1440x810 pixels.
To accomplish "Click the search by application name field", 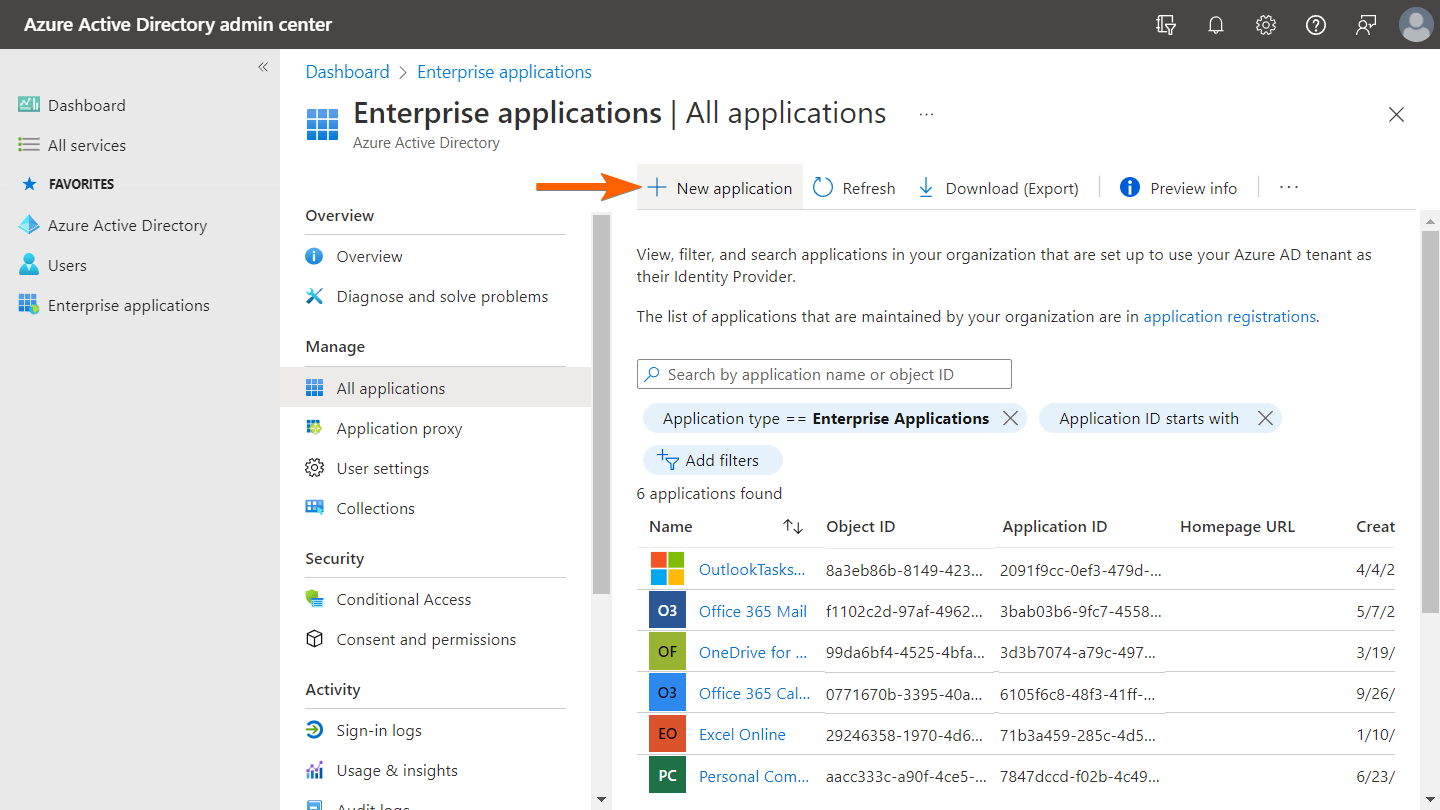I will click(824, 374).
